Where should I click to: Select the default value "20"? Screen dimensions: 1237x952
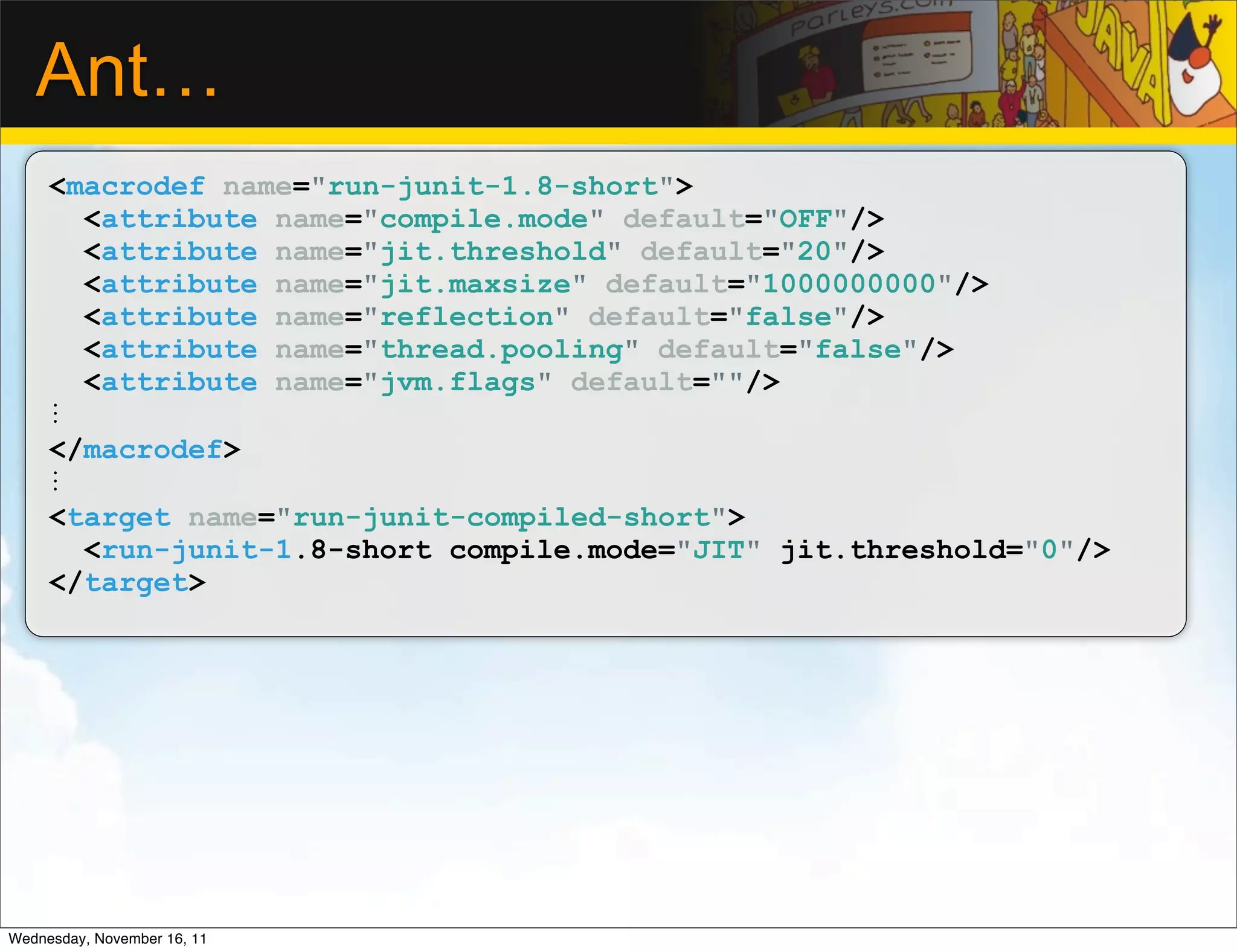(x=814, y=252)
